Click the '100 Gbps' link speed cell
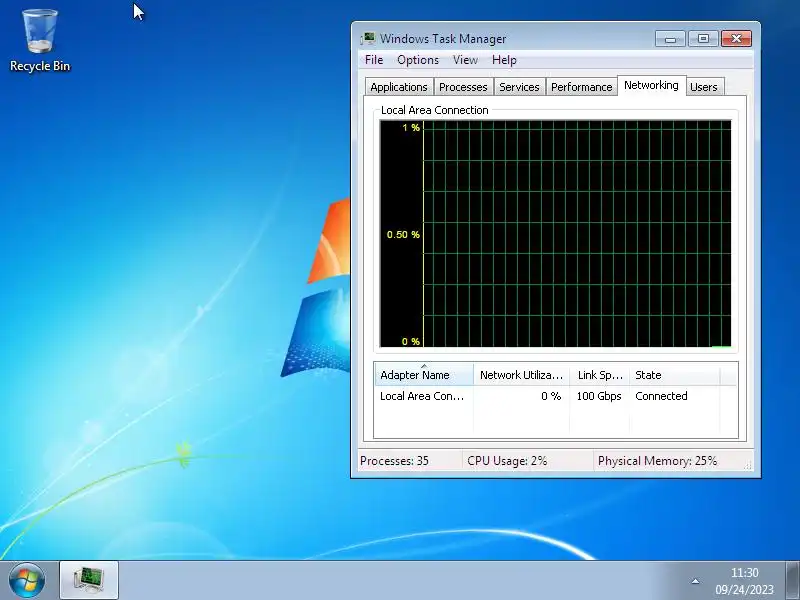800x600 pixels. (x=599, y=396)
